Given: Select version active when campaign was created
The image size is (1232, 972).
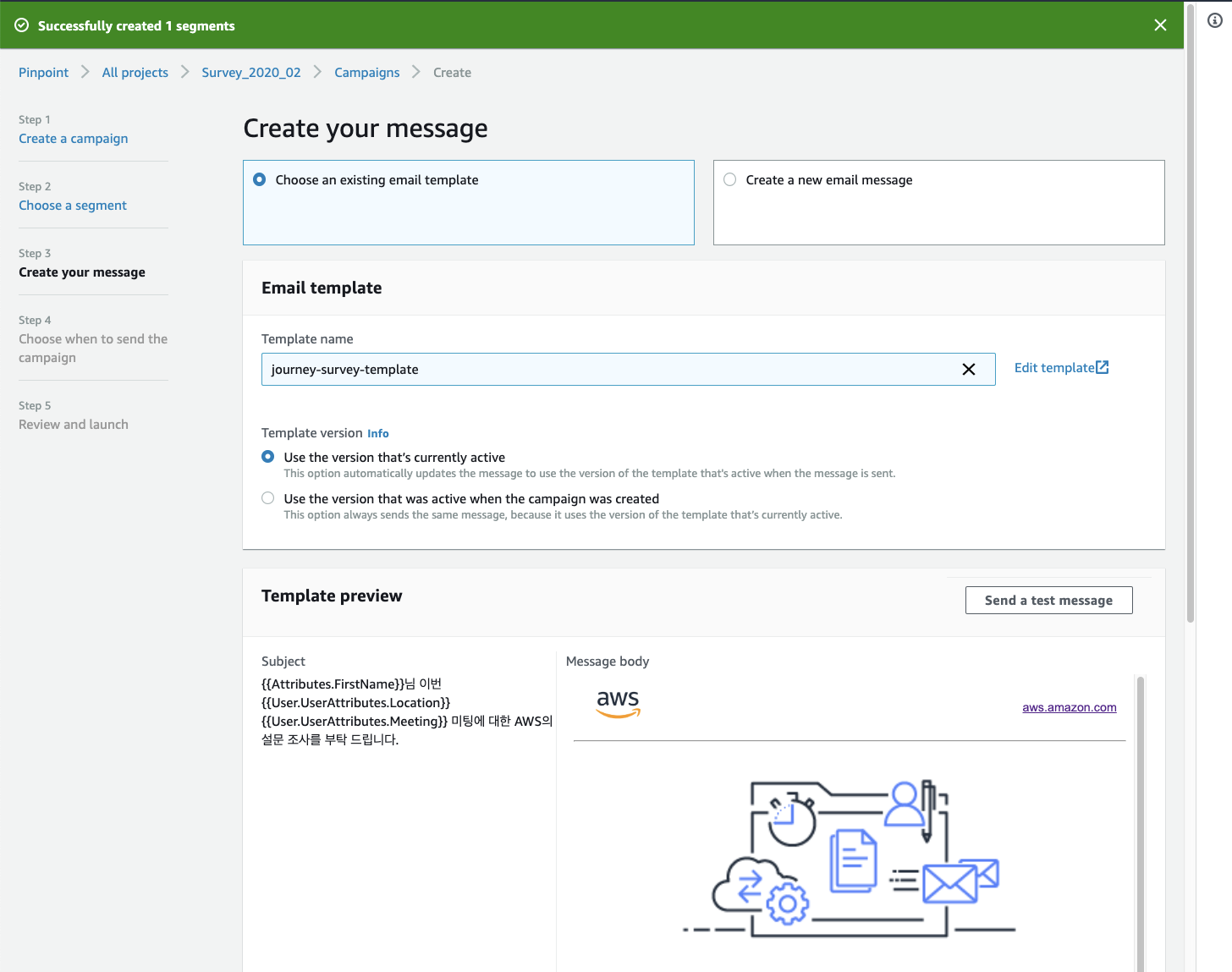Looking at the screenshot, I should click(x=268, y=498).
